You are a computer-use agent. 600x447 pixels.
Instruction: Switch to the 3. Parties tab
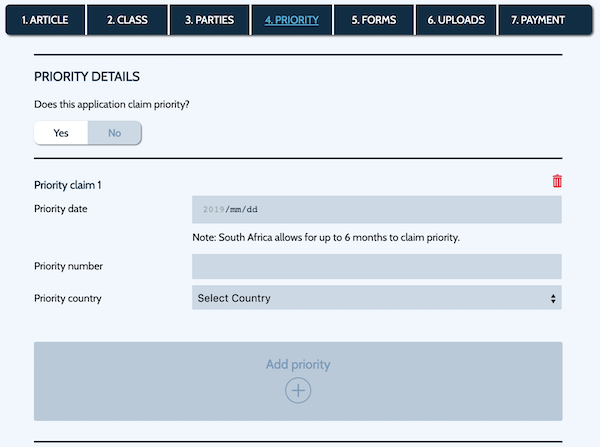210,20
